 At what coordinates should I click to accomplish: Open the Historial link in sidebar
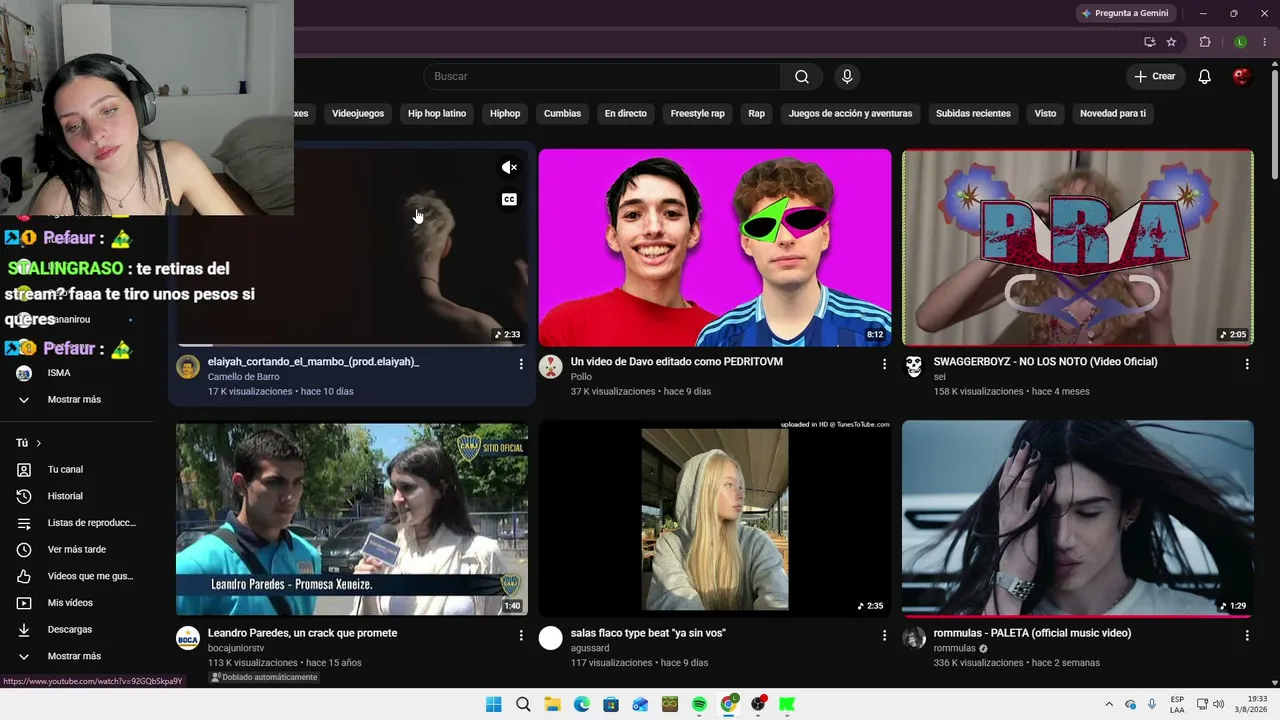coord(65,496)
